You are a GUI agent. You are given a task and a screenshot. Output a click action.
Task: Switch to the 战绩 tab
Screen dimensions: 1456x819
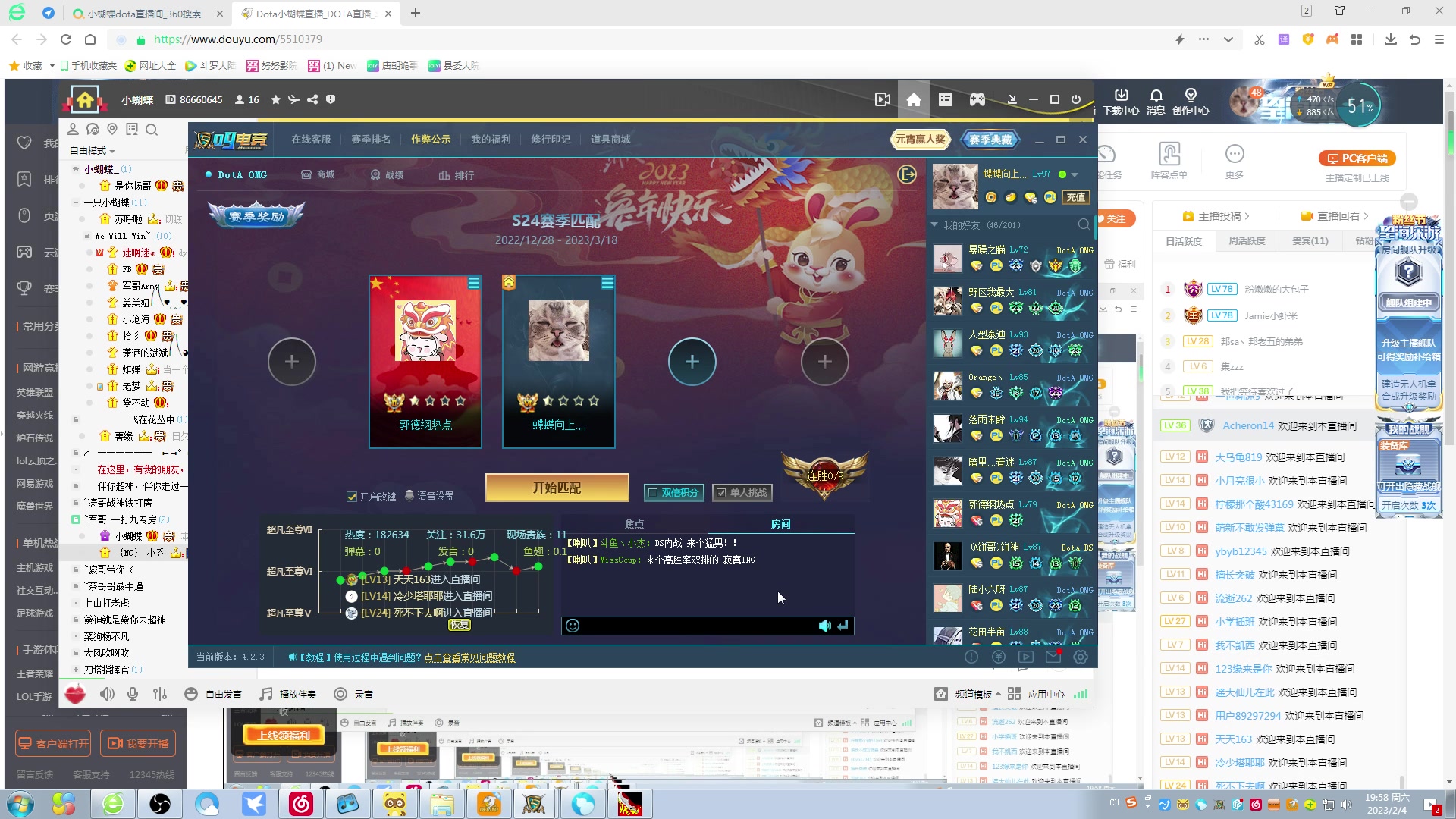pyautogui.click(x=387, y=175)
